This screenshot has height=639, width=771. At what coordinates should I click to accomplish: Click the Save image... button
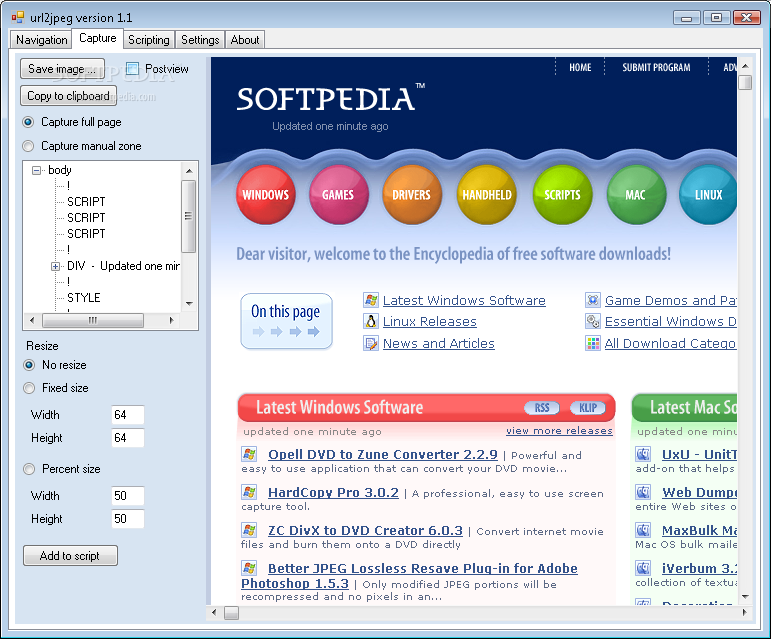tap(62, 69)
